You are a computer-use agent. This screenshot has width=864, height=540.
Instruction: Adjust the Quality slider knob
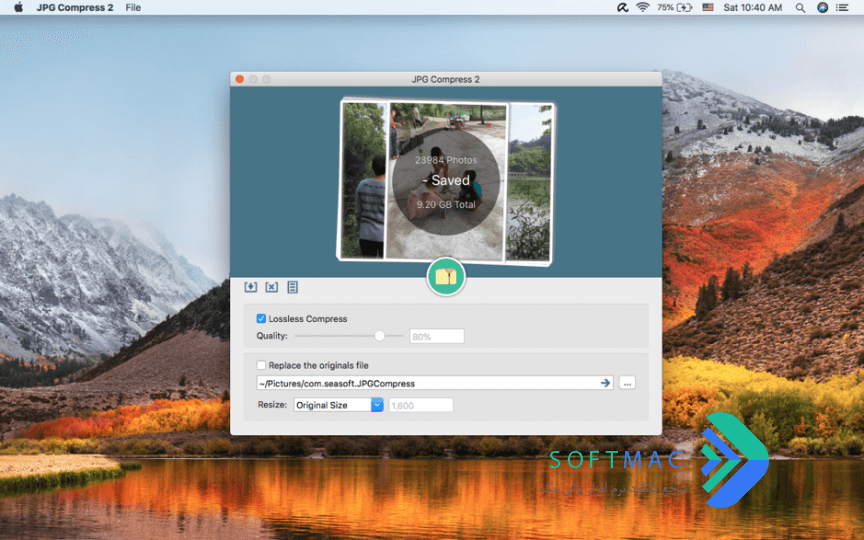point(380,336)
